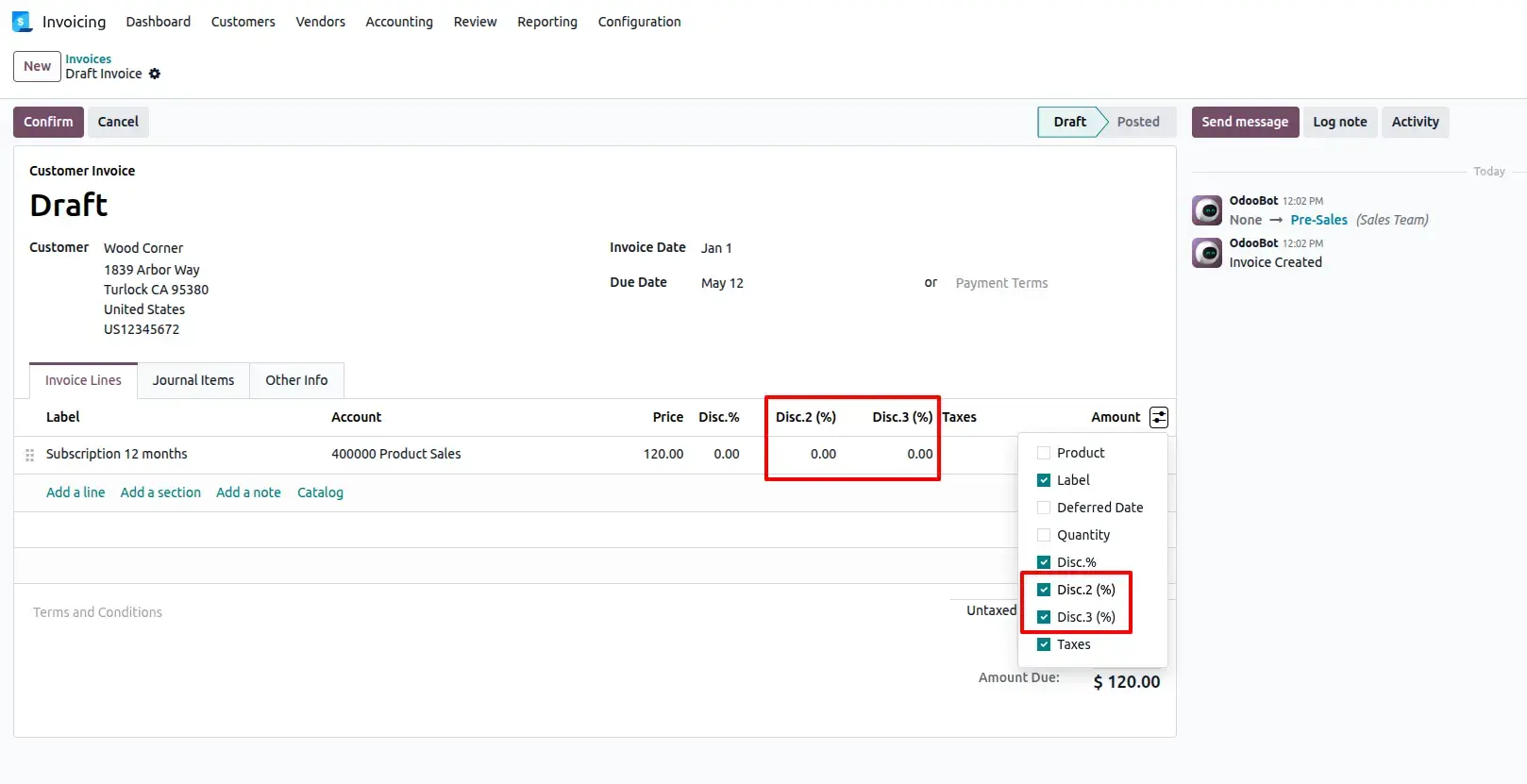Click the Log note button
The width and height of the screenshot is (1527, 784).
tap(1340, 122)
